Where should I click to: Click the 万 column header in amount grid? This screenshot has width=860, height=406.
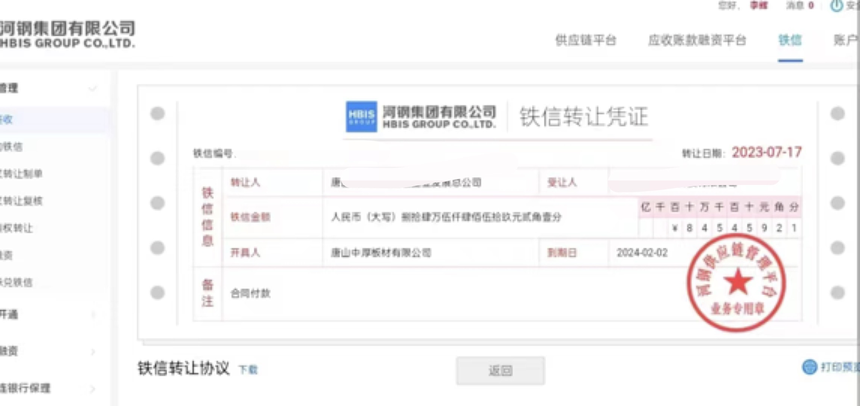[x=705, y=207]
